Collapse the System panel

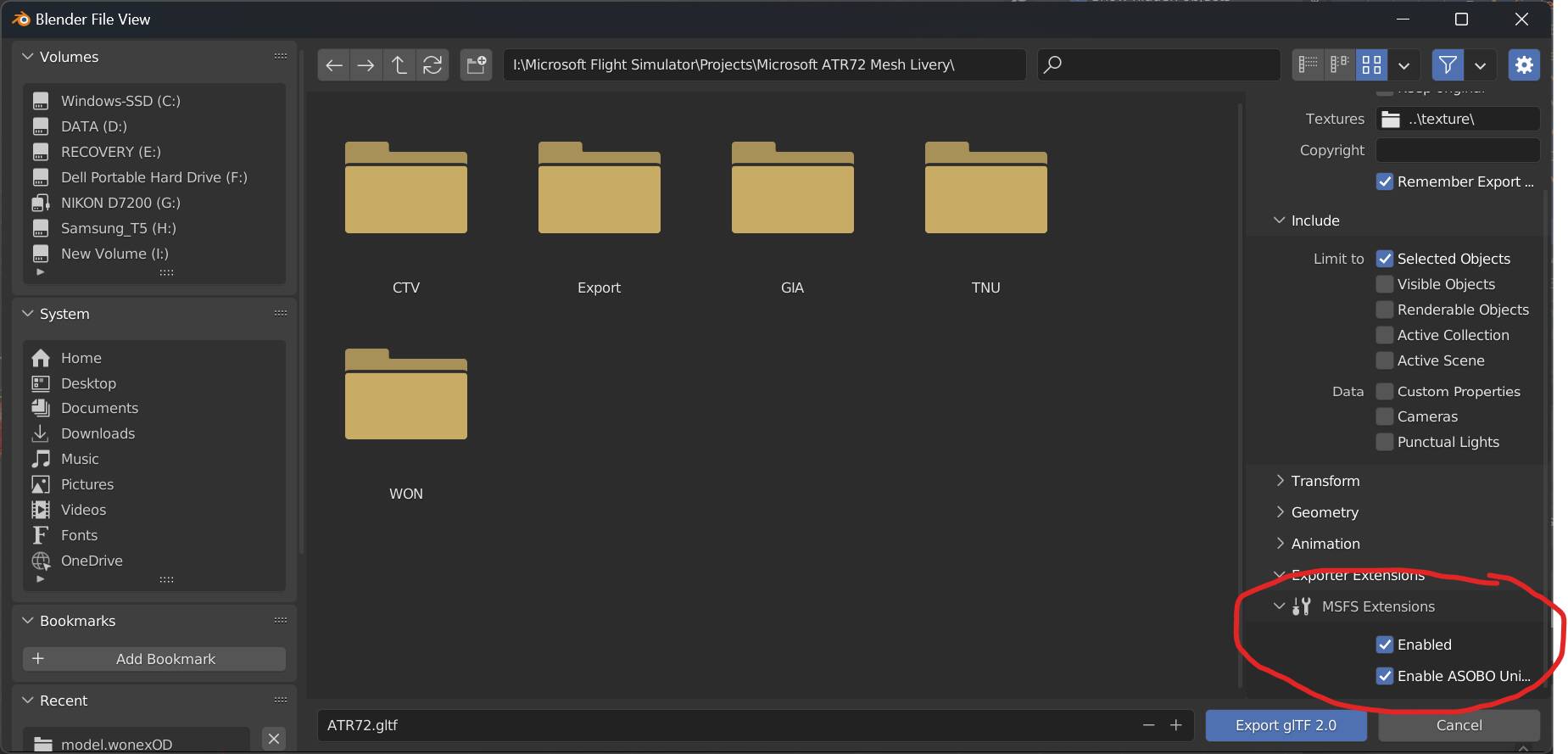tap(28, 314)
